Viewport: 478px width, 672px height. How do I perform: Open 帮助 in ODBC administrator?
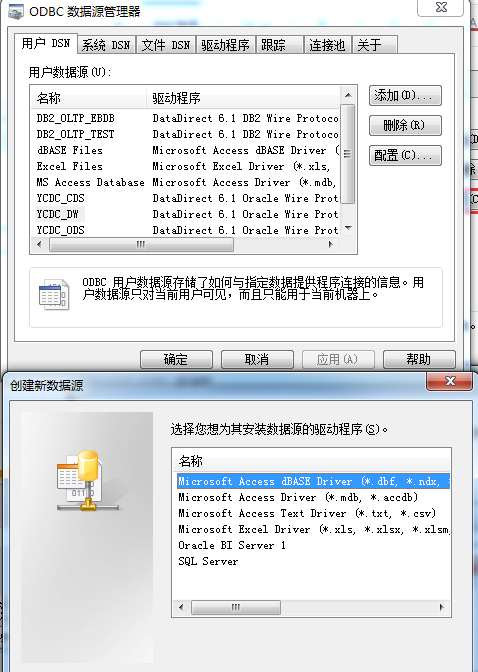(x=419, y=359)
